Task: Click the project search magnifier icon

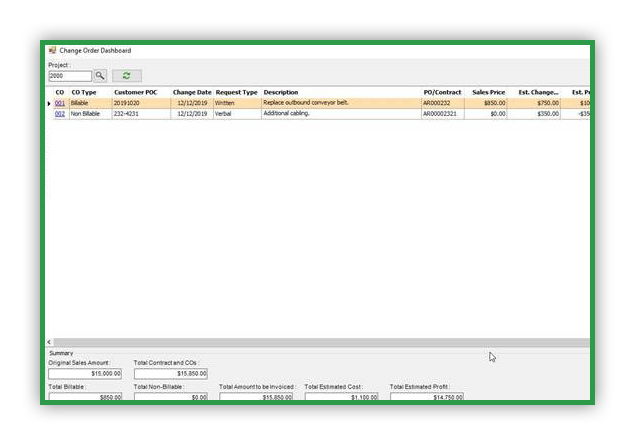Action: 100,76
